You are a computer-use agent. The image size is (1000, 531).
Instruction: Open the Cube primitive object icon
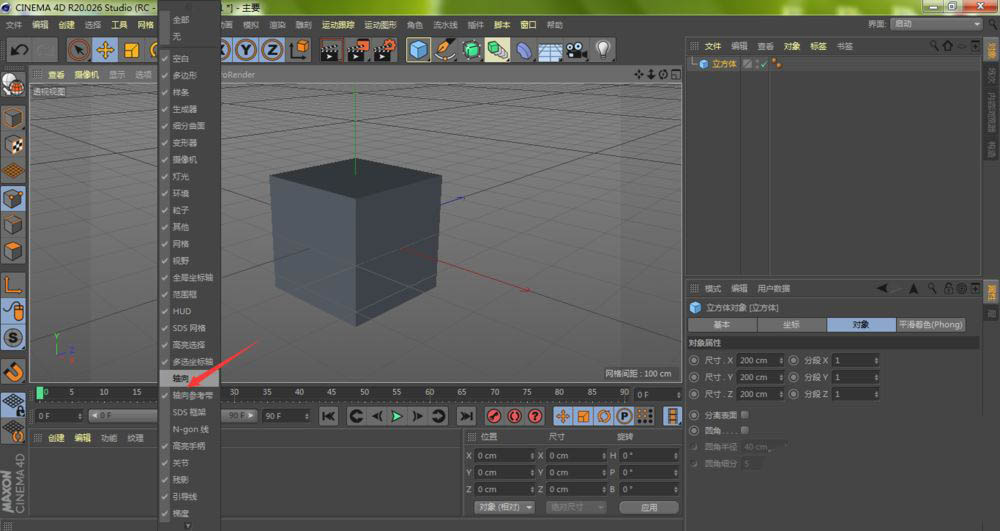[x=418, y=50]
